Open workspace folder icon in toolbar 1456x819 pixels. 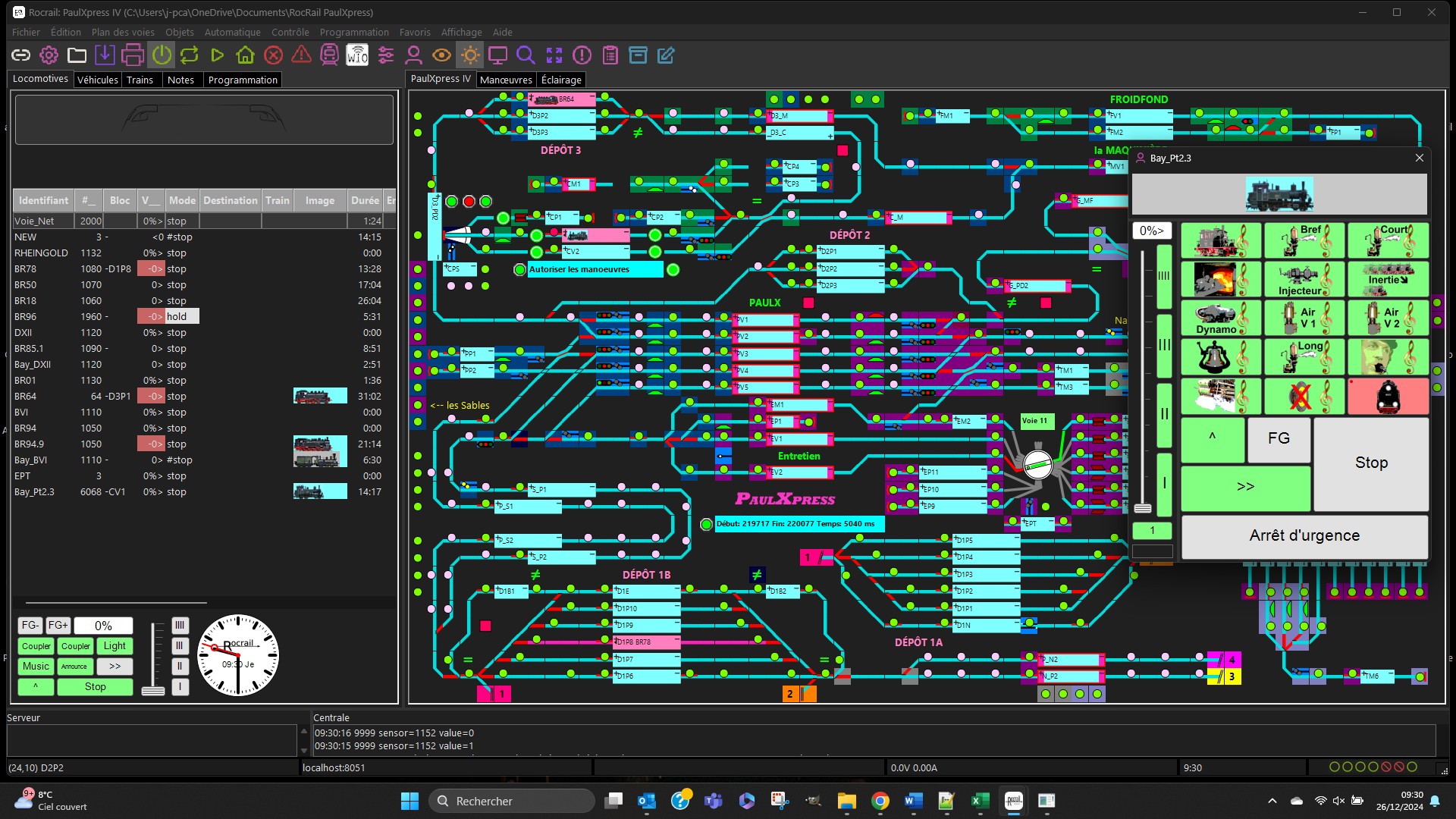coord(77,55)
